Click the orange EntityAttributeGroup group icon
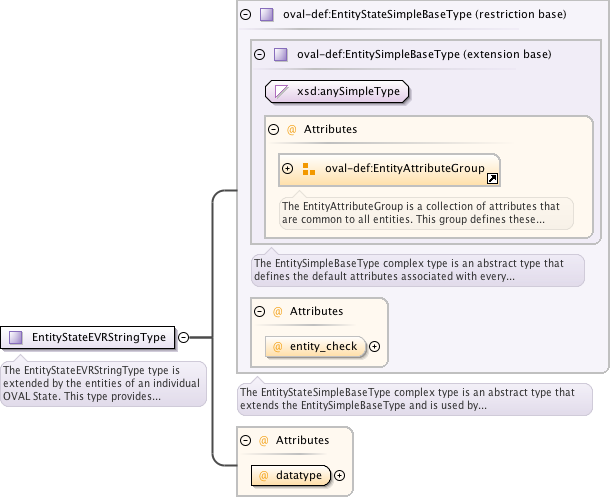The height and width of the screenshot is (498, 611). 309,168
